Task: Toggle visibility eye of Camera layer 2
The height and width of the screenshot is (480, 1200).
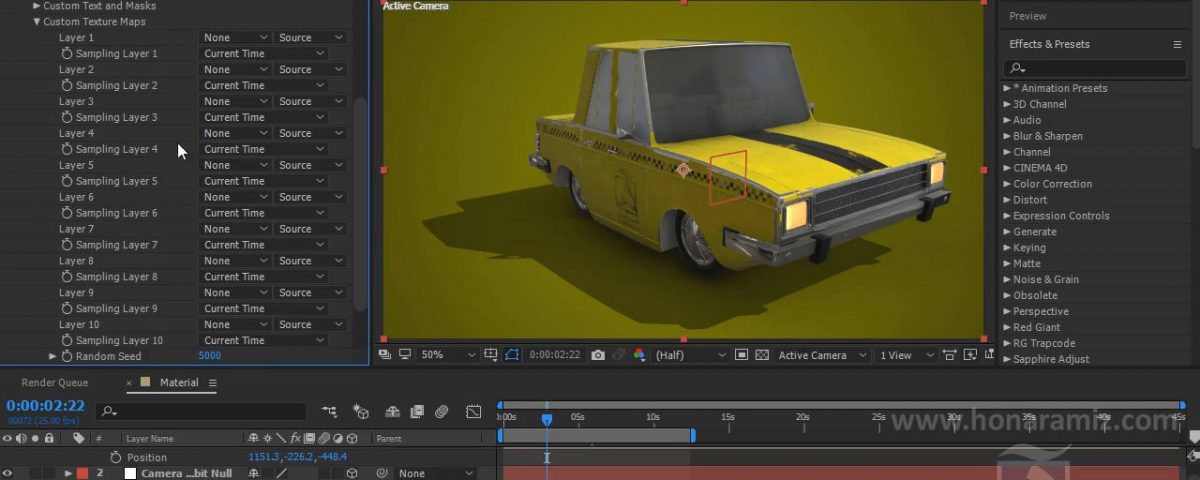Action: pos(8,473)
